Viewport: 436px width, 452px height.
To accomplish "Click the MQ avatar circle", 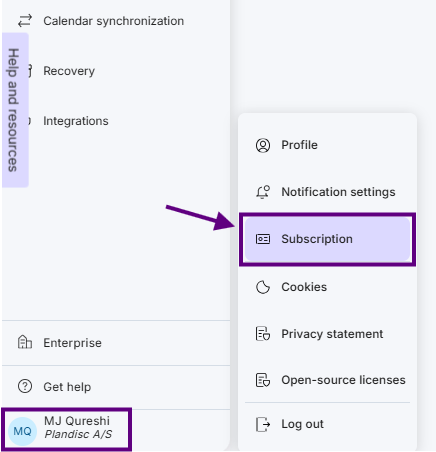I will tap(22, 431).
